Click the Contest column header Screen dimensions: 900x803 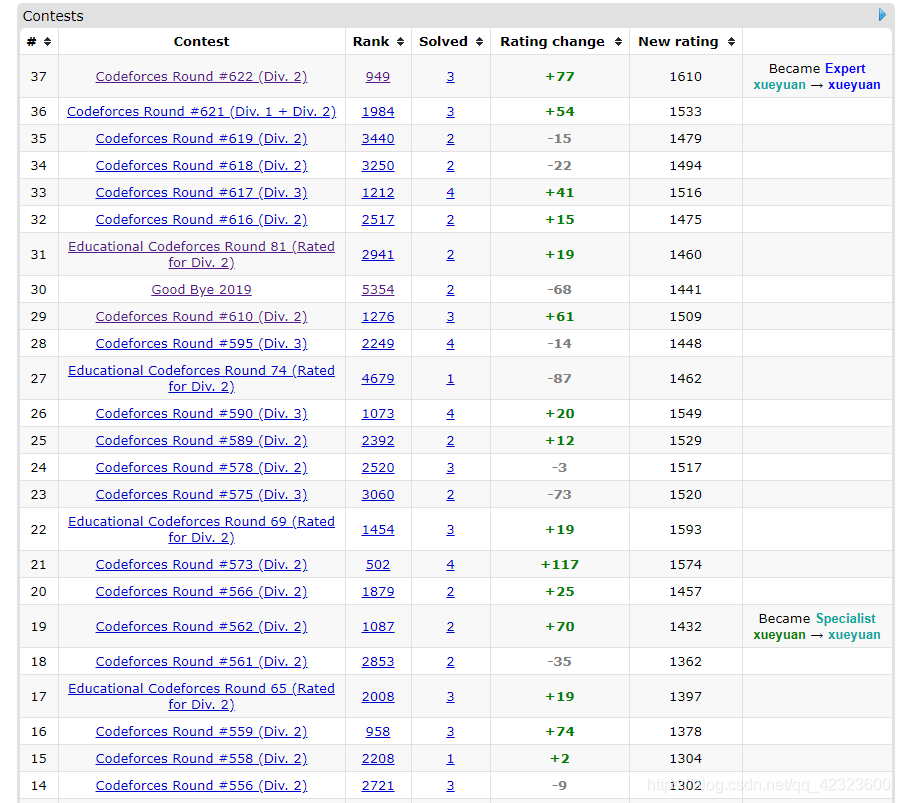click(x=201, y=41)
